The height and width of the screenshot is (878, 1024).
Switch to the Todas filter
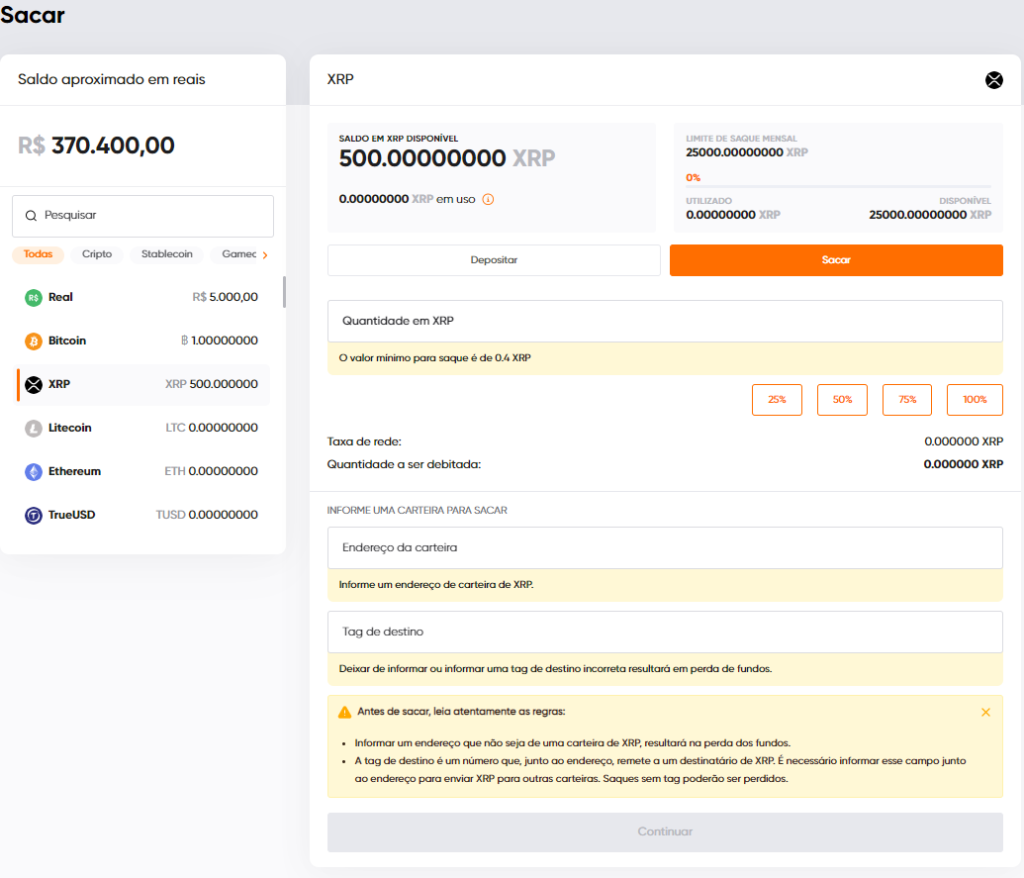pos(38,254)
